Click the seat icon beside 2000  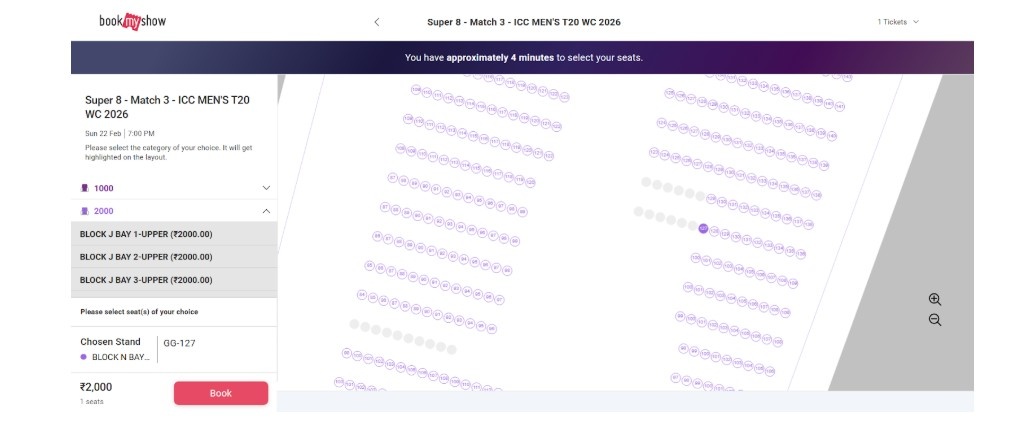85,211
